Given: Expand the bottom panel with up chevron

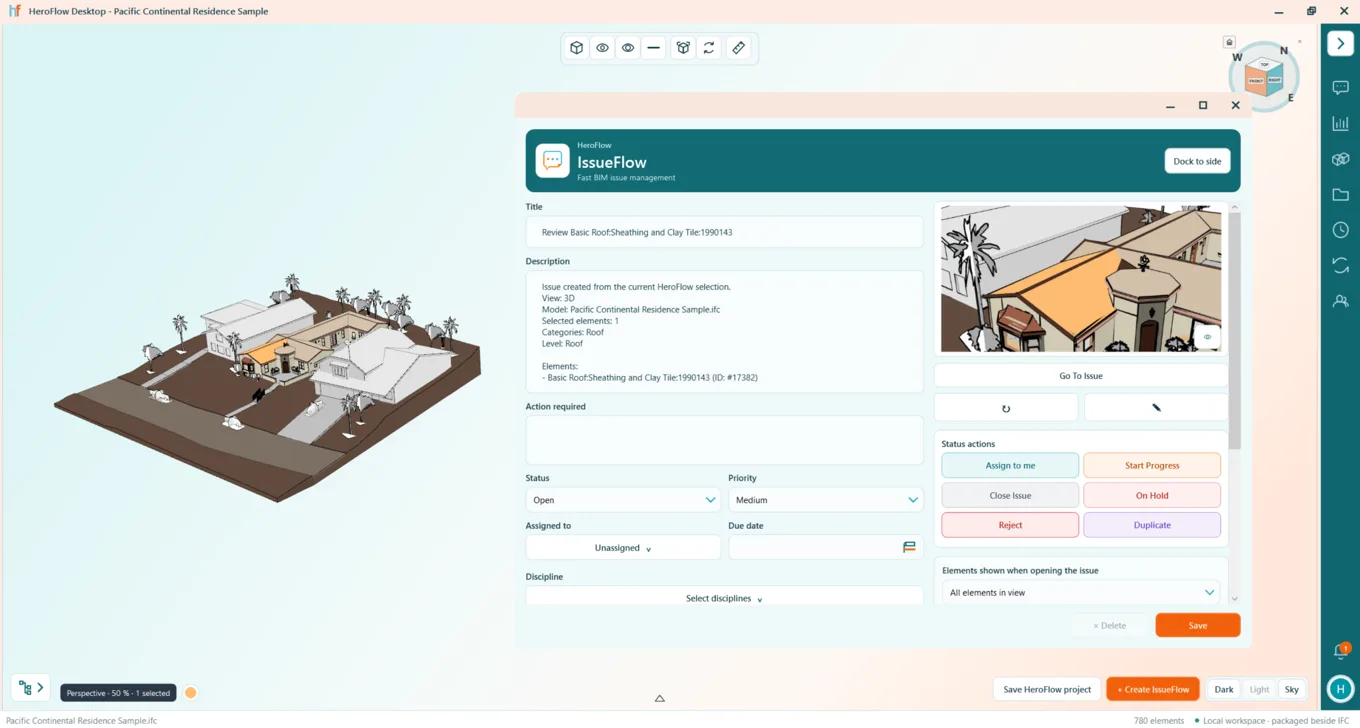Looking at the screenshot, I should coord(660,698).
